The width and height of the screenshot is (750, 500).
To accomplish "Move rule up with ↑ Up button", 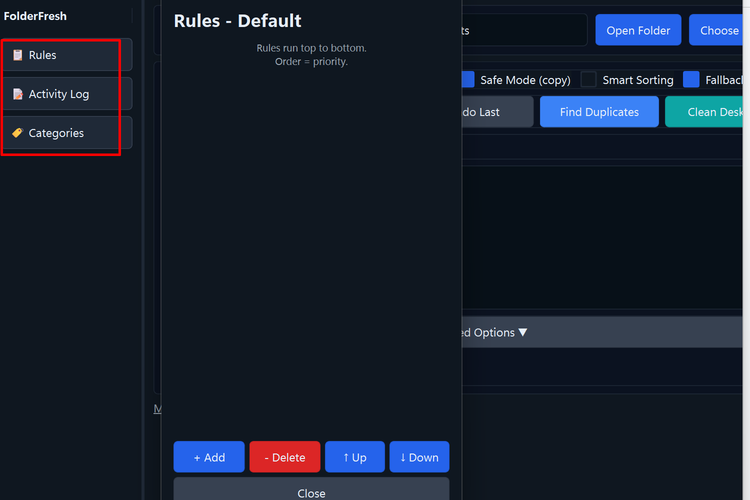I will 354,457.
